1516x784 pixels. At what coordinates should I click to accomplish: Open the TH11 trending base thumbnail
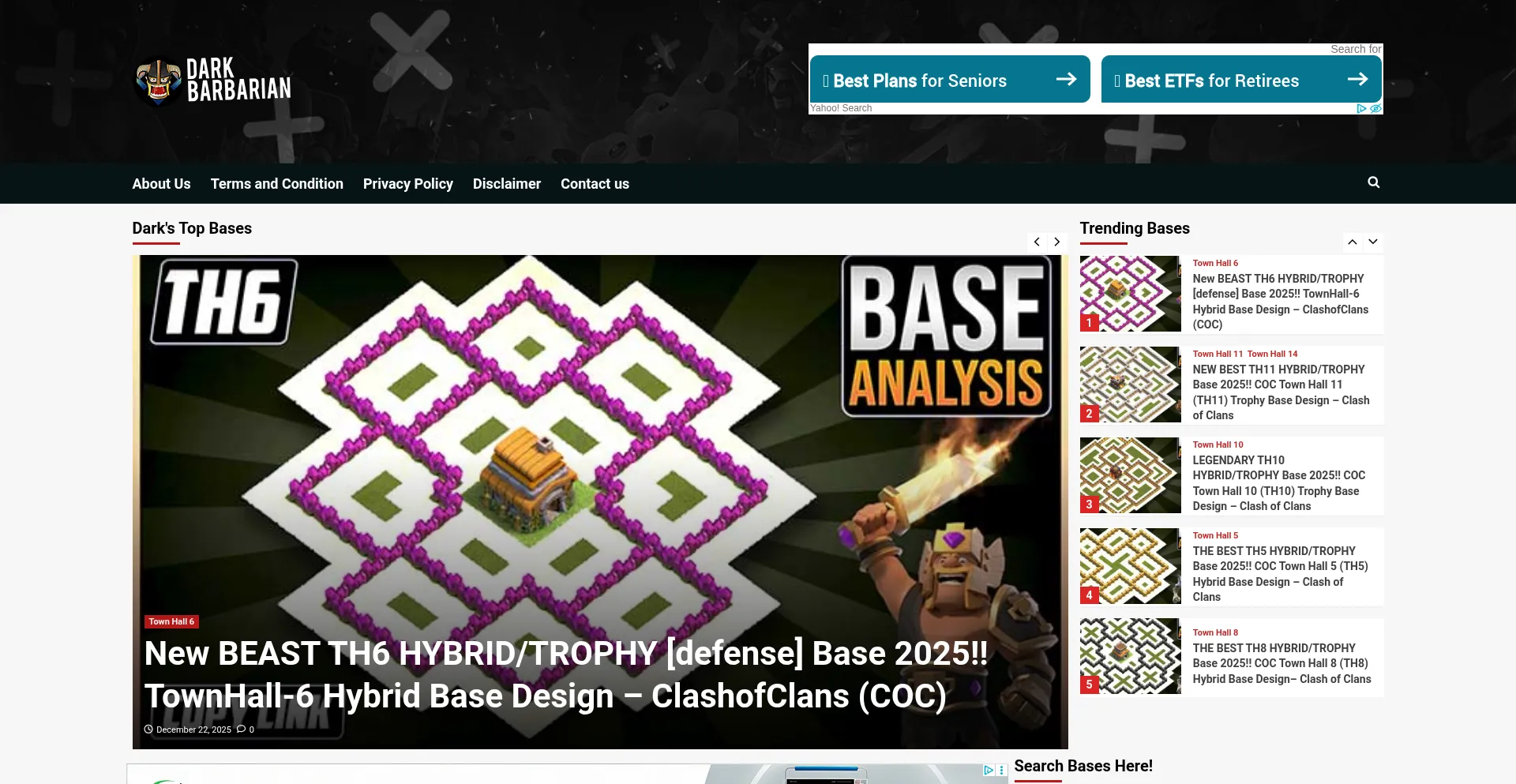[x=1130, y=384]
